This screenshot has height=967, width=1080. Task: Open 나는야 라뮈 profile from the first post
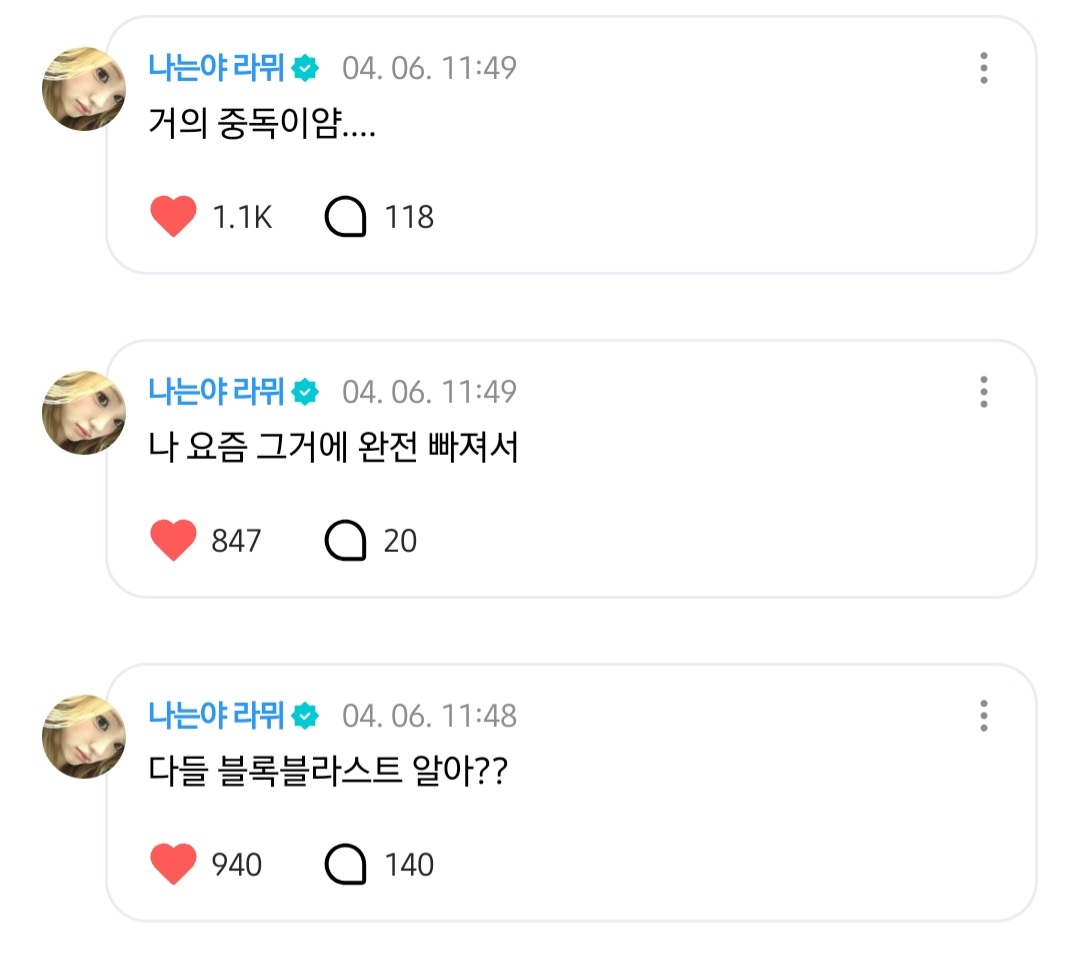[x=216, y=68]
